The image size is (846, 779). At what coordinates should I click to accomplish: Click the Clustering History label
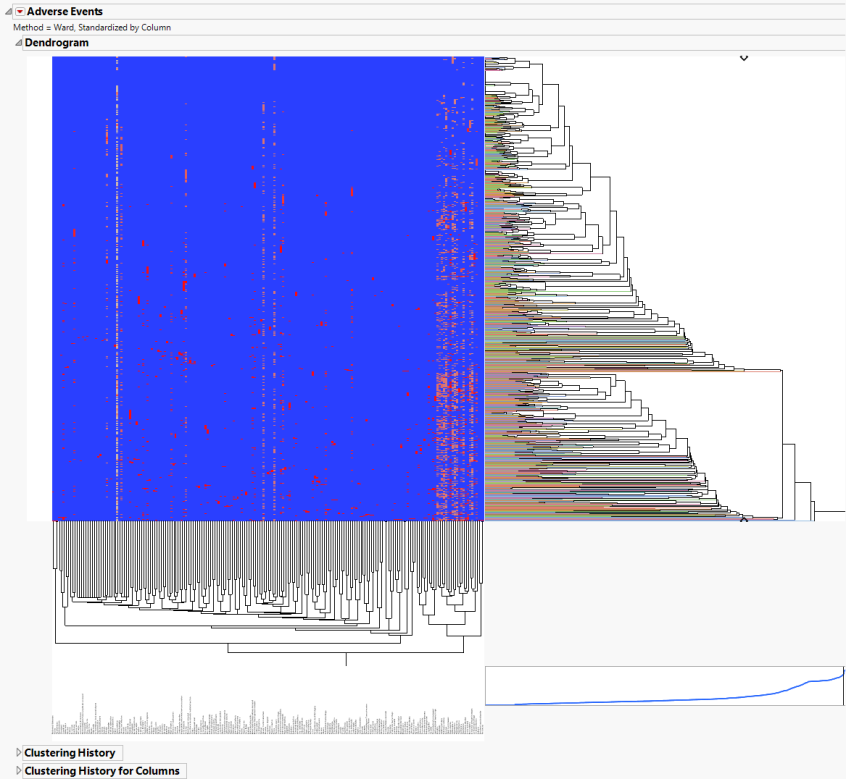point(70,753)
